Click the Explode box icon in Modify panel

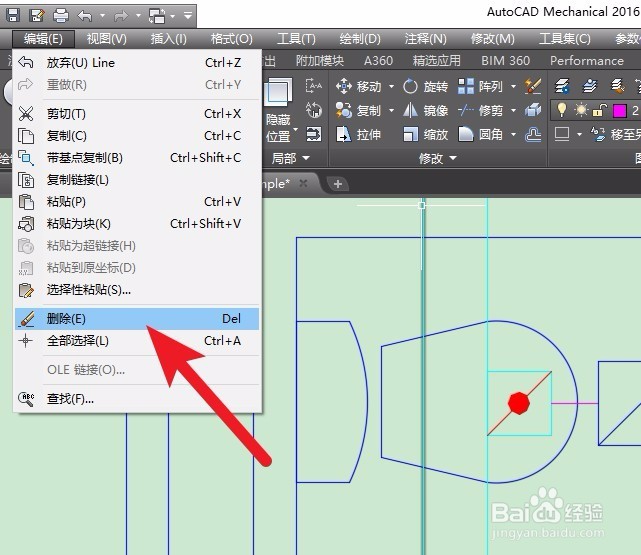tap(533, 110)
